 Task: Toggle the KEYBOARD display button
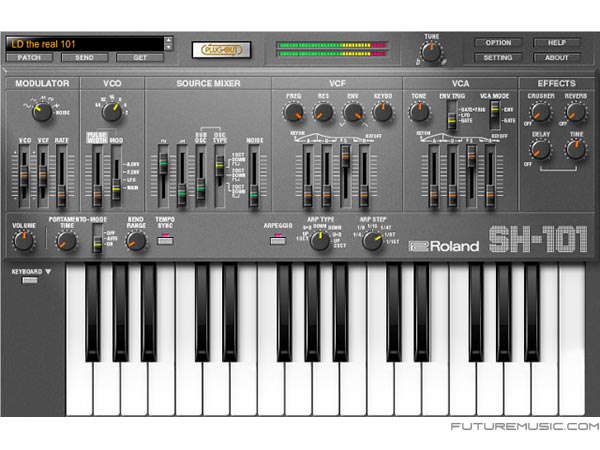pyautogui.click(x=30, y=280)
